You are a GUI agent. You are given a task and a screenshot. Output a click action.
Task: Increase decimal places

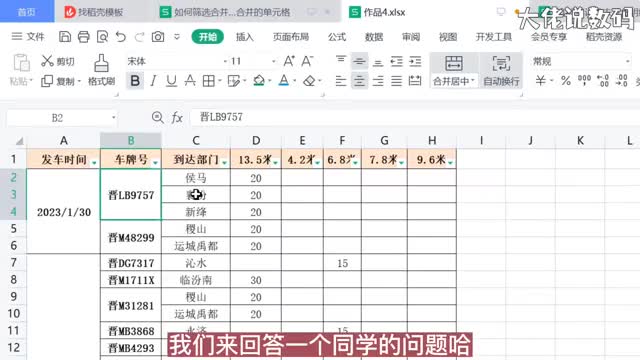pos(603,81)
